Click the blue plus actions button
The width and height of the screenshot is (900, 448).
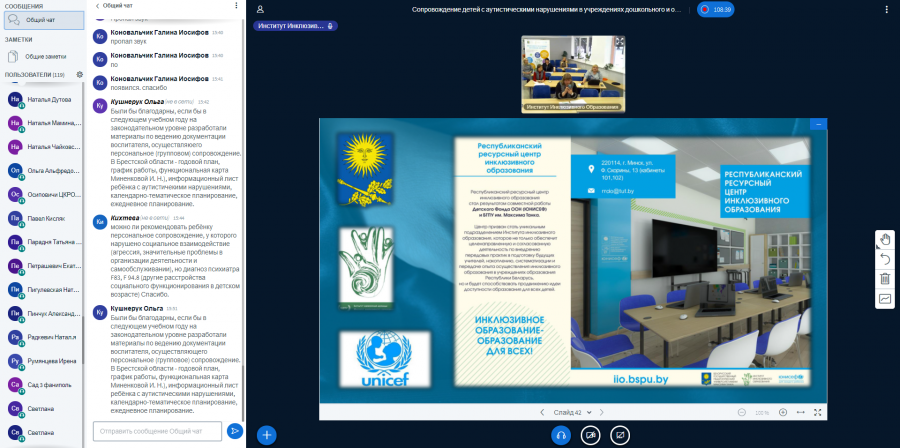[266, 435]
